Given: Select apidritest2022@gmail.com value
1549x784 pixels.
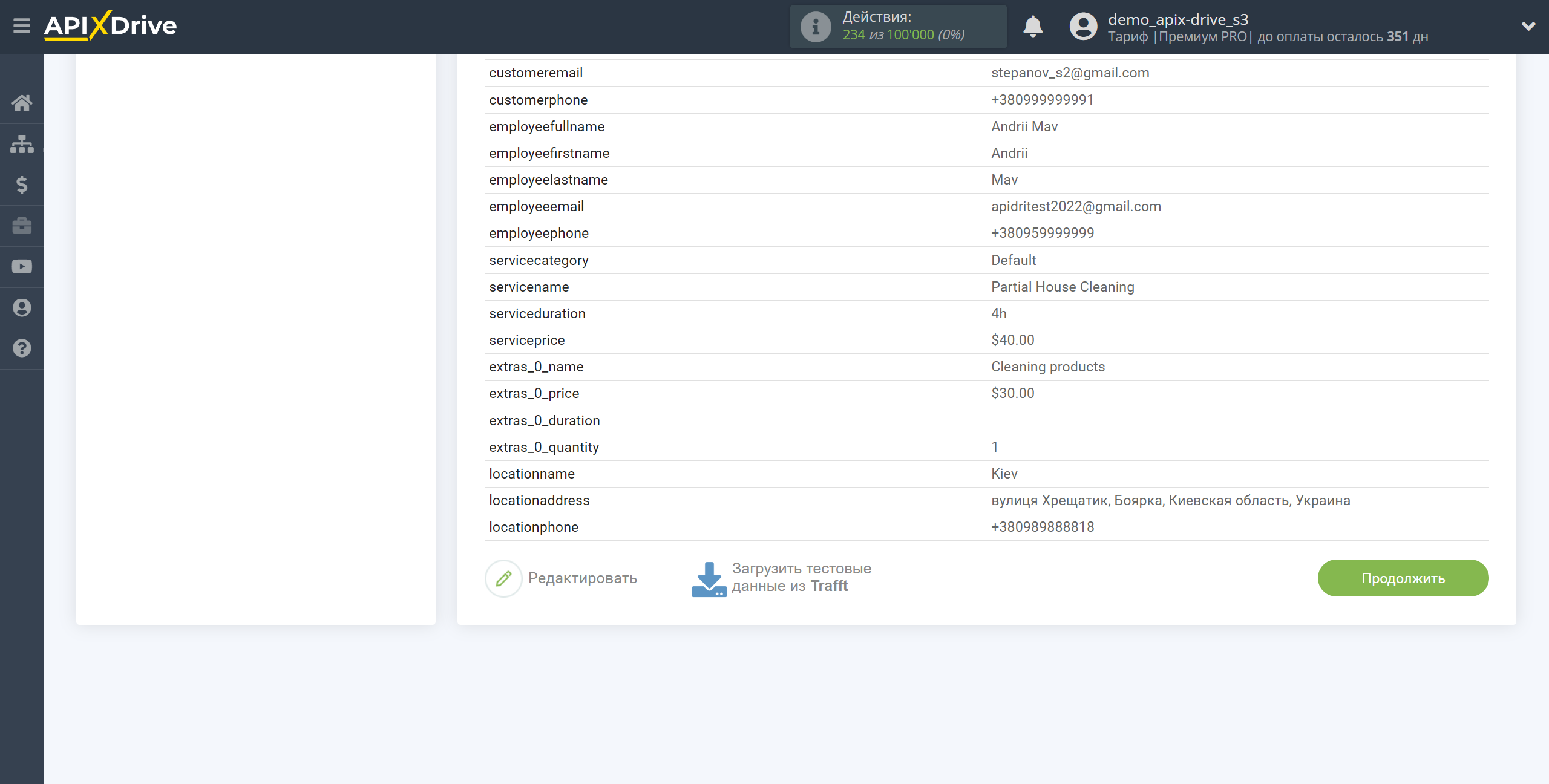Looking at the screenshot, I should point(1076,206).
